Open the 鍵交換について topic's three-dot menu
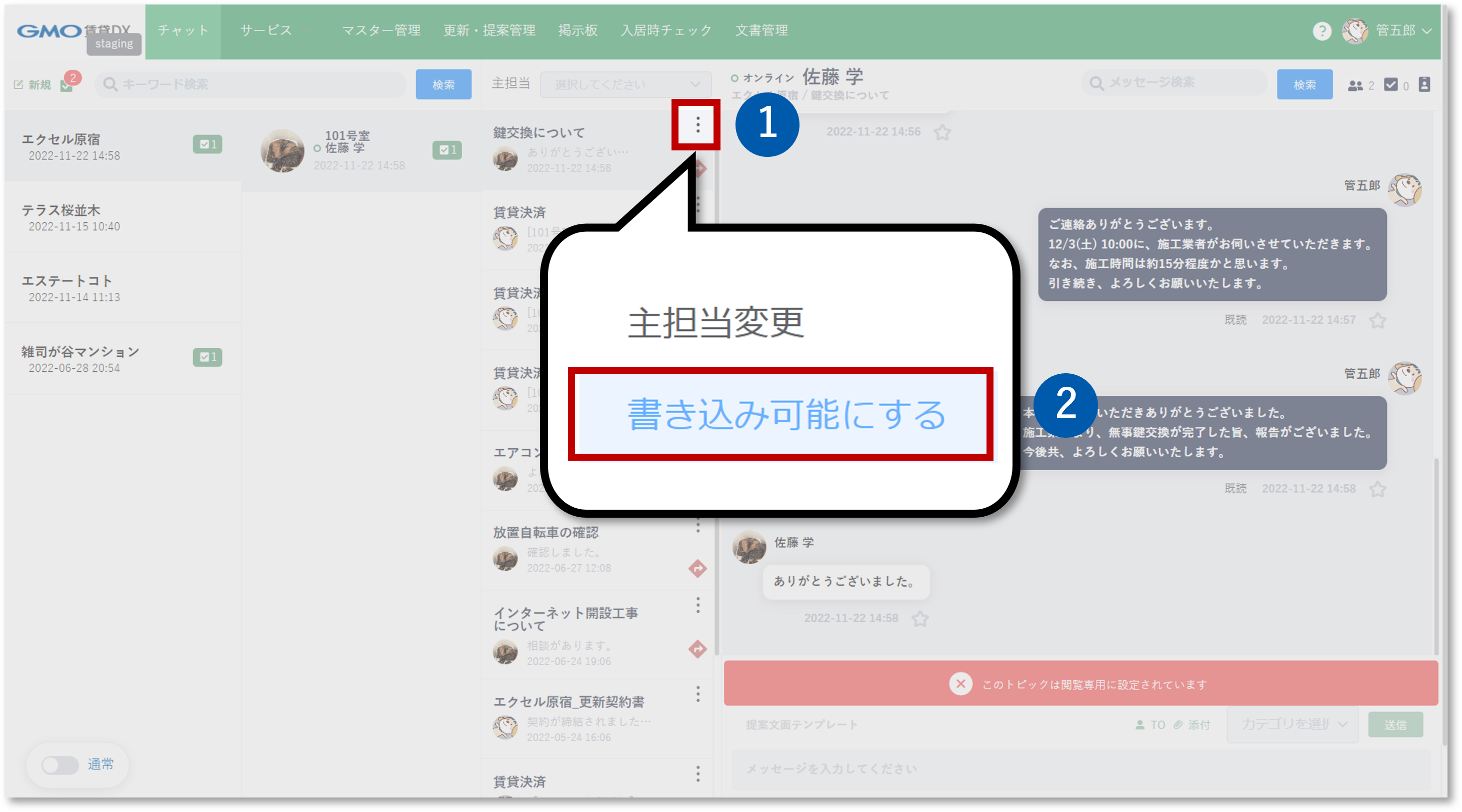Screen dimensions: 1462x812 click(697, 125)
